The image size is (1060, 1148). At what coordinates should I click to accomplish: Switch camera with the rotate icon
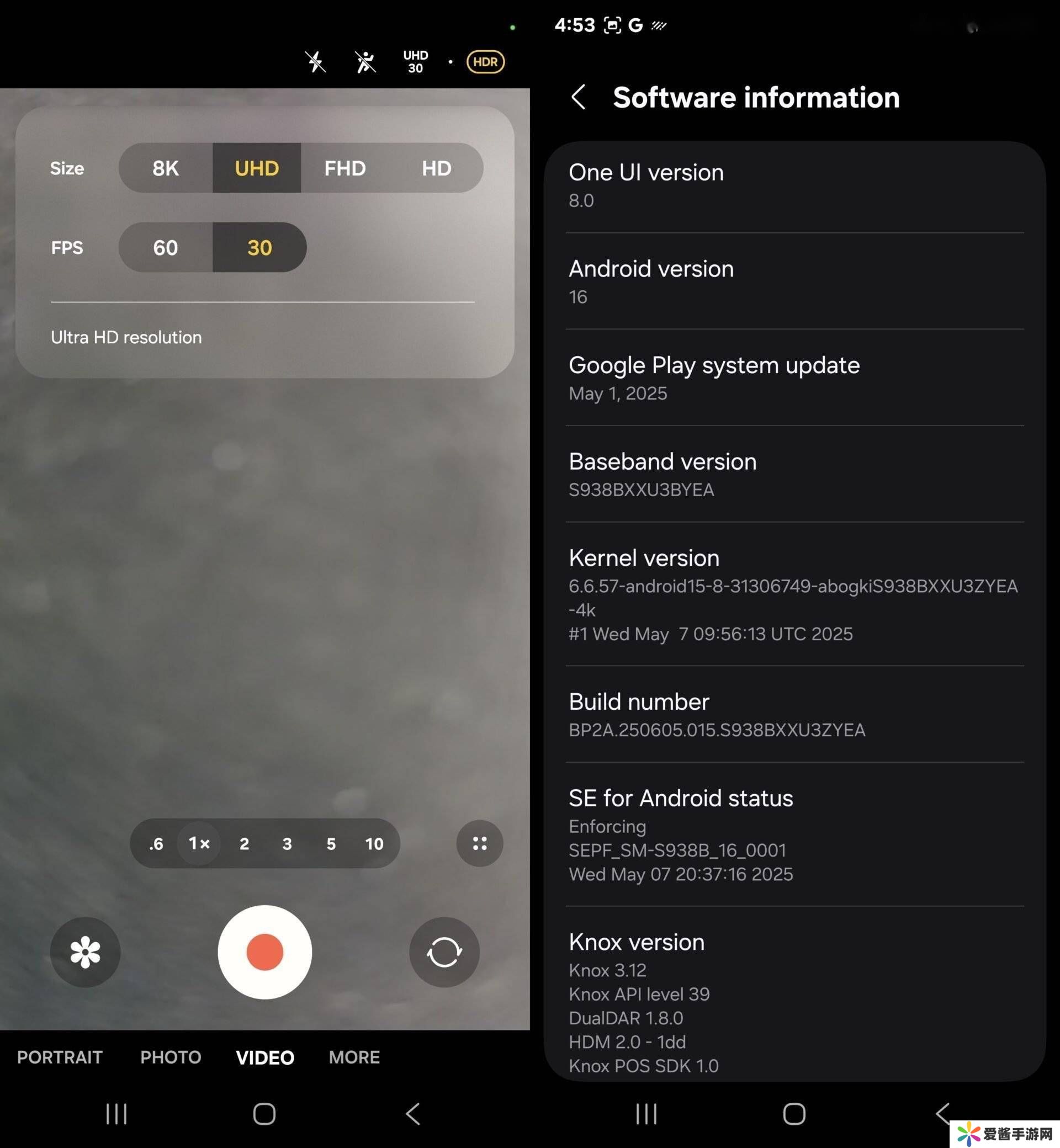(444, 952)
